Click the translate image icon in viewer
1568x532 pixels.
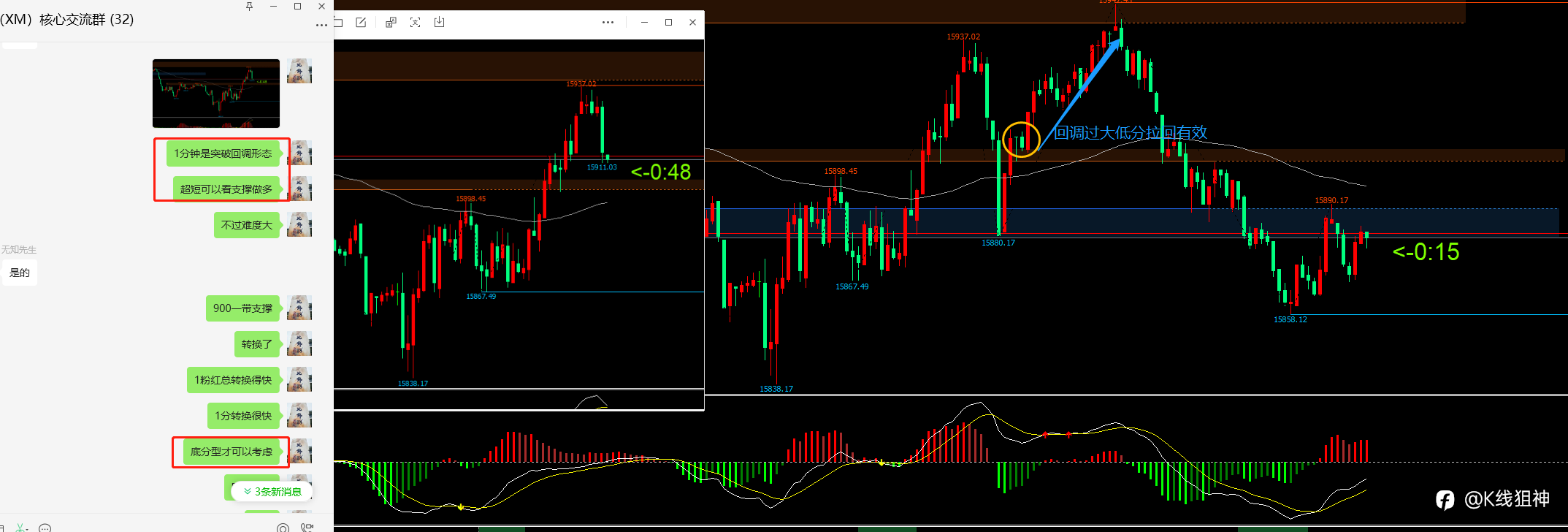click(391, 23)
